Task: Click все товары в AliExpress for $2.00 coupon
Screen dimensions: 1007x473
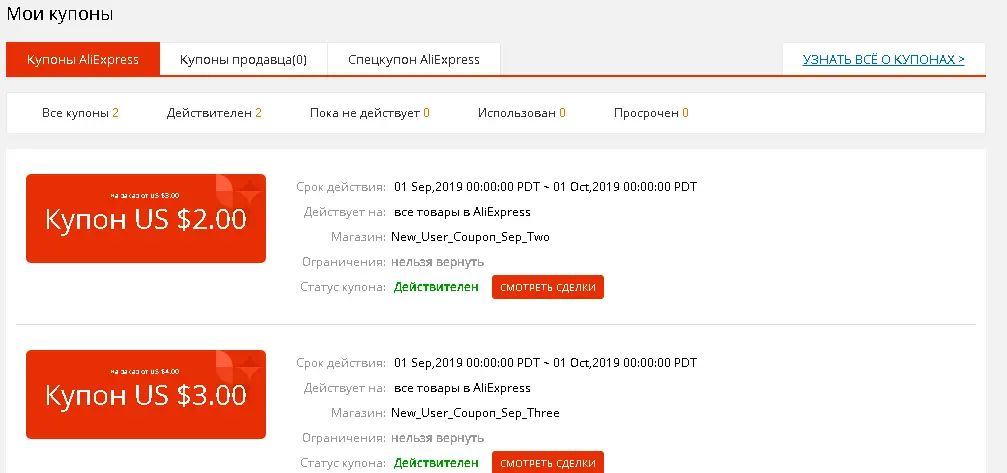Action: (x=462, y=212)
